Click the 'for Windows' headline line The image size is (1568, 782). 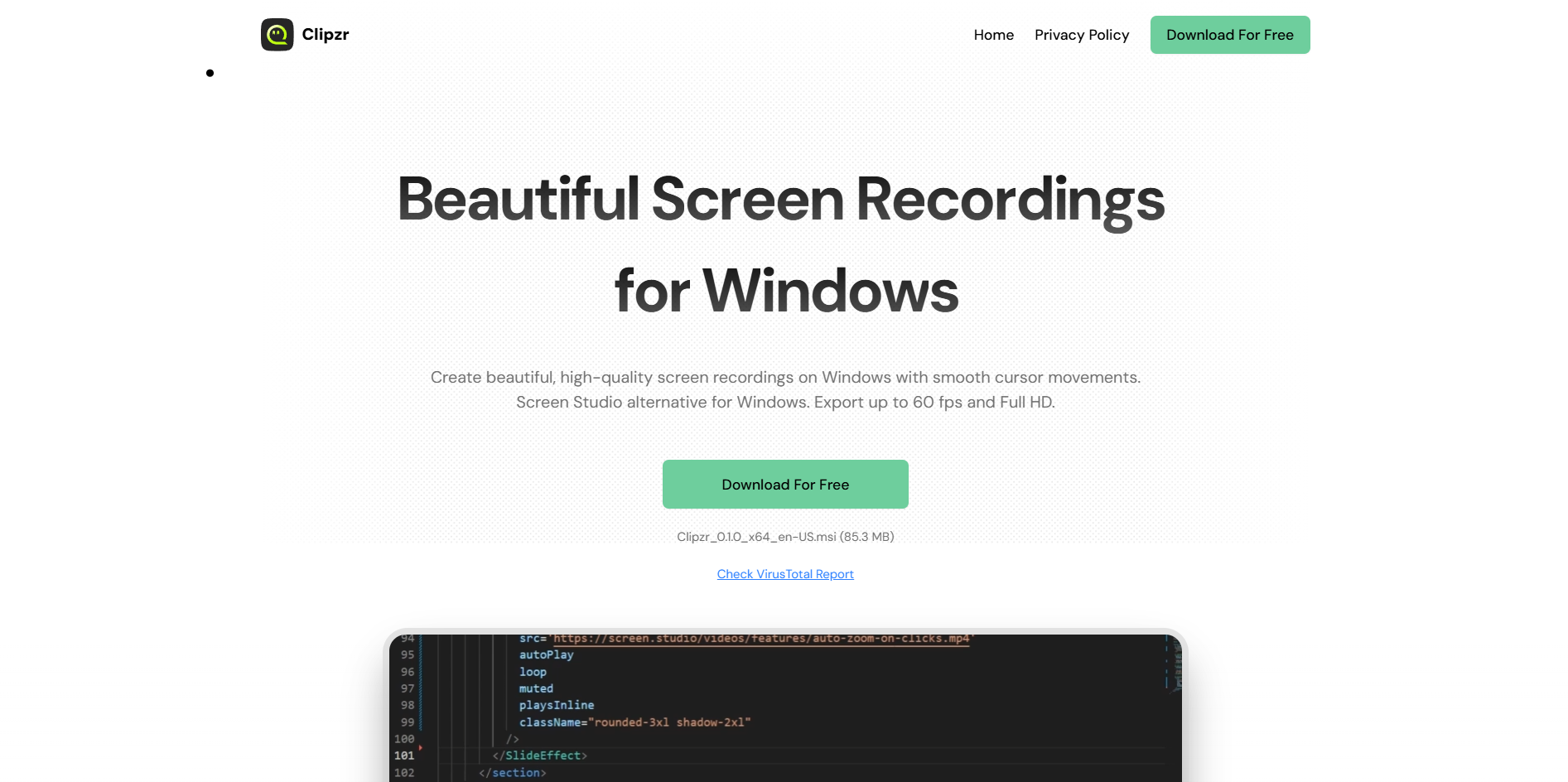[x=786, y=292]
